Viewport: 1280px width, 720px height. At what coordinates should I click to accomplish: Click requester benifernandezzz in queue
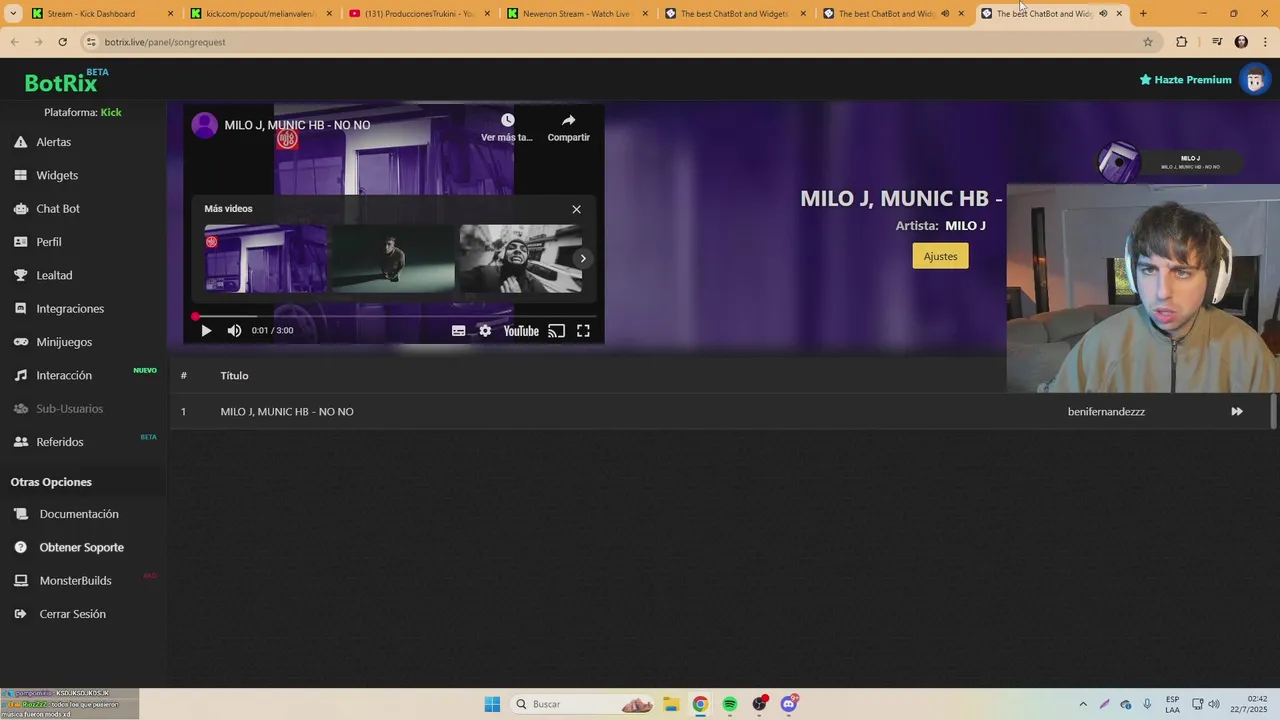1106,412
